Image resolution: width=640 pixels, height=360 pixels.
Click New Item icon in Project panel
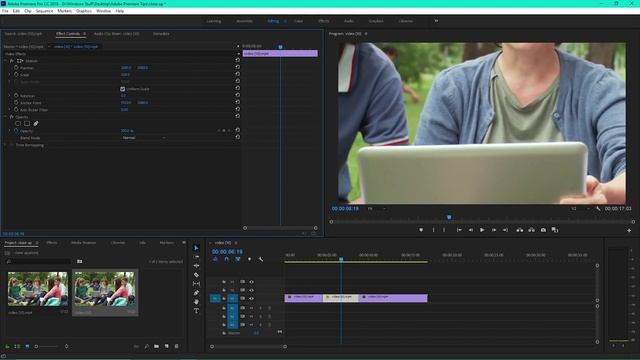pyautogui.click(x=167, y=346)
